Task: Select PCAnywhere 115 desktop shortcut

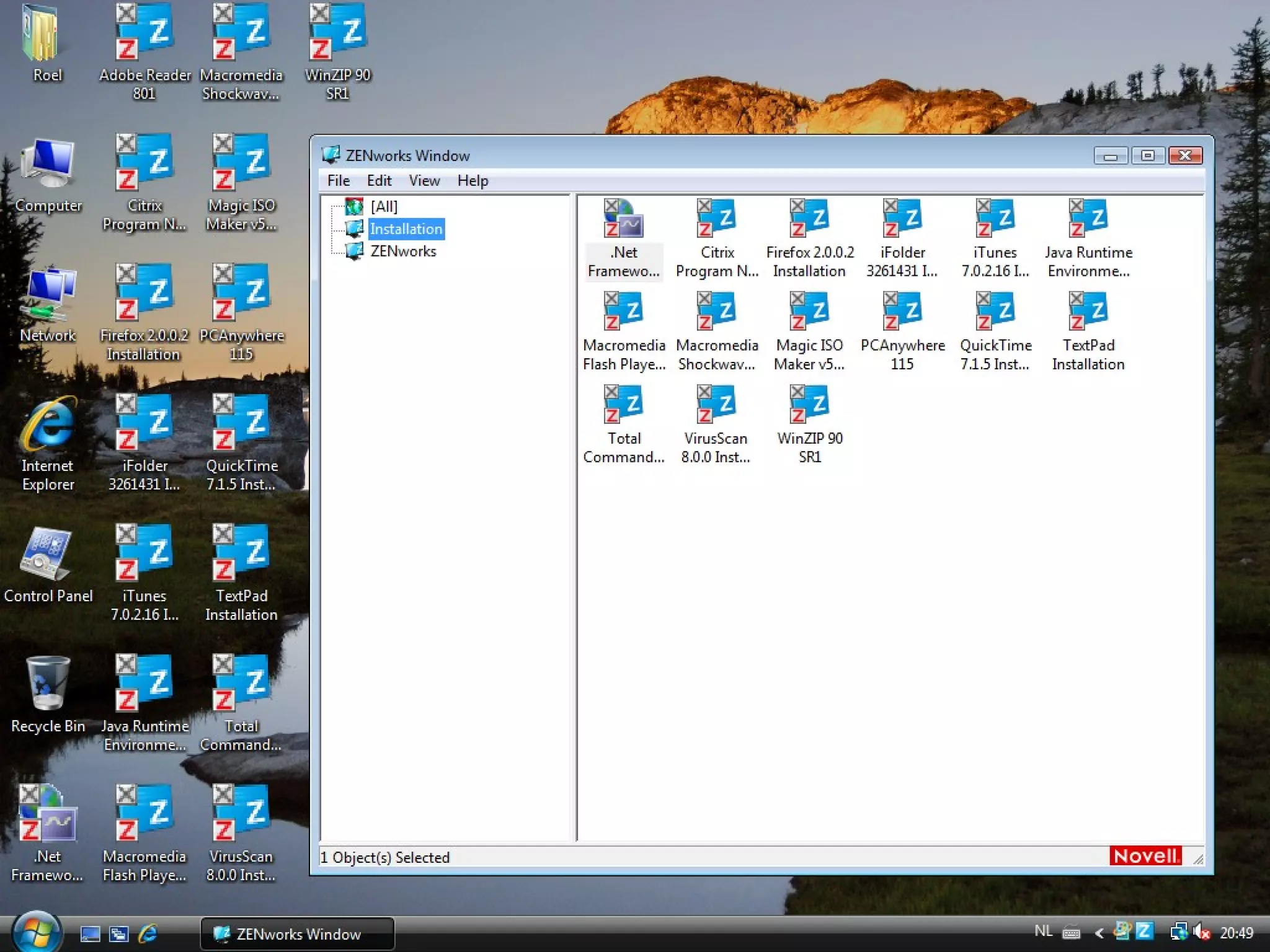Action: point(241,313)
